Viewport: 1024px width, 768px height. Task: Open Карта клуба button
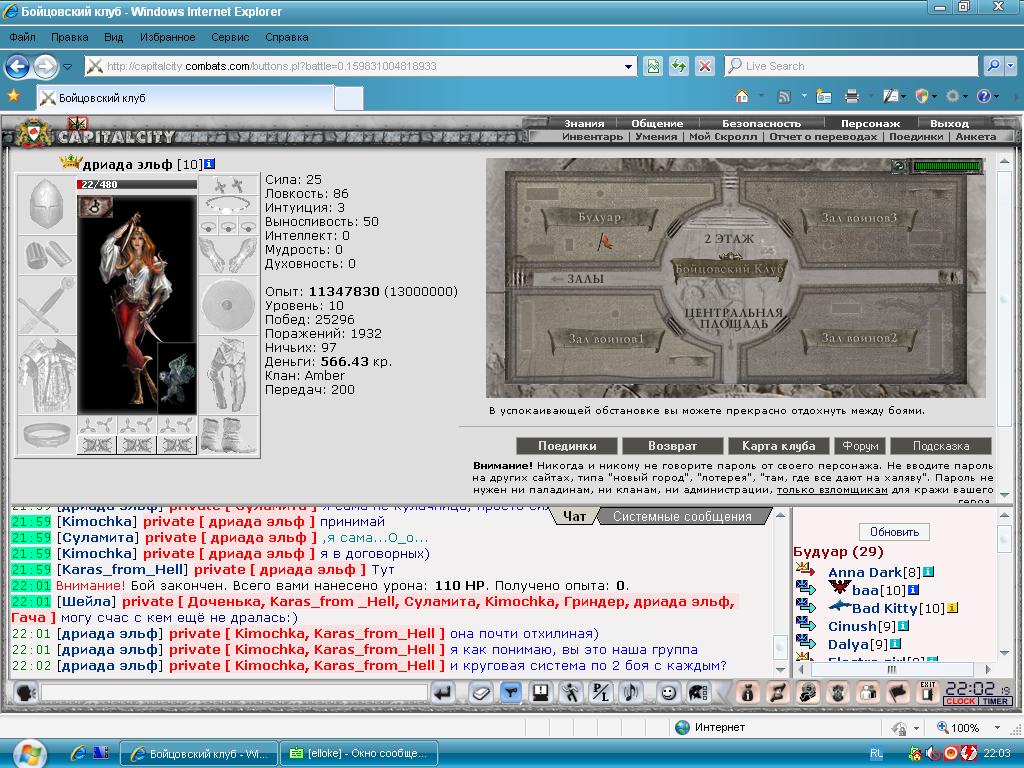tap(778, 446)
